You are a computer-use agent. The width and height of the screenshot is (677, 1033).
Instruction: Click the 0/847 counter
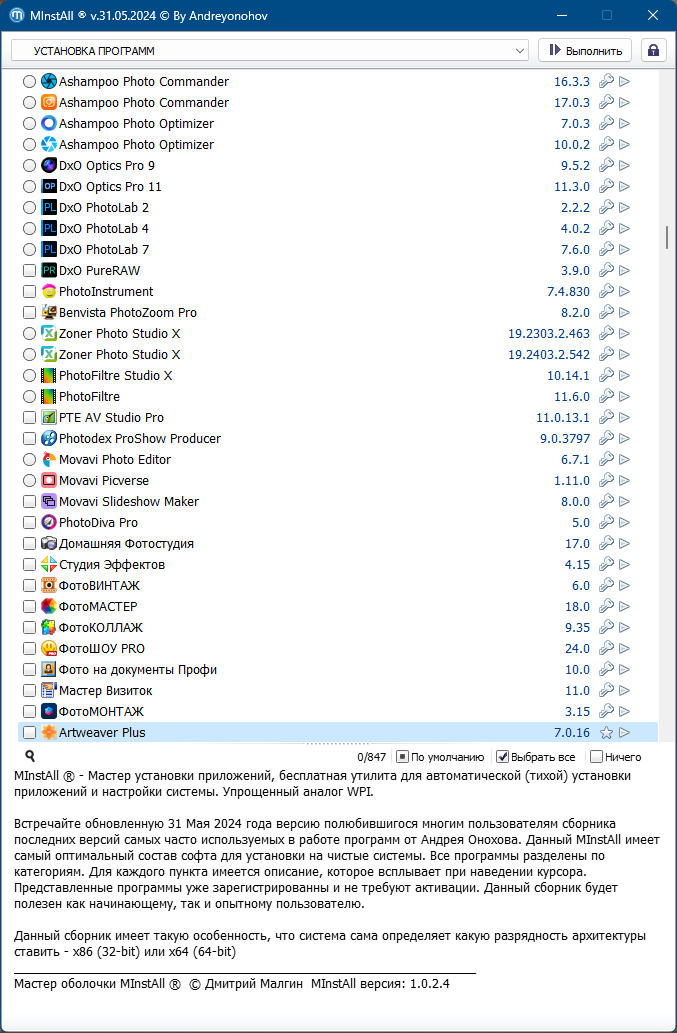(x=371, y=757)
